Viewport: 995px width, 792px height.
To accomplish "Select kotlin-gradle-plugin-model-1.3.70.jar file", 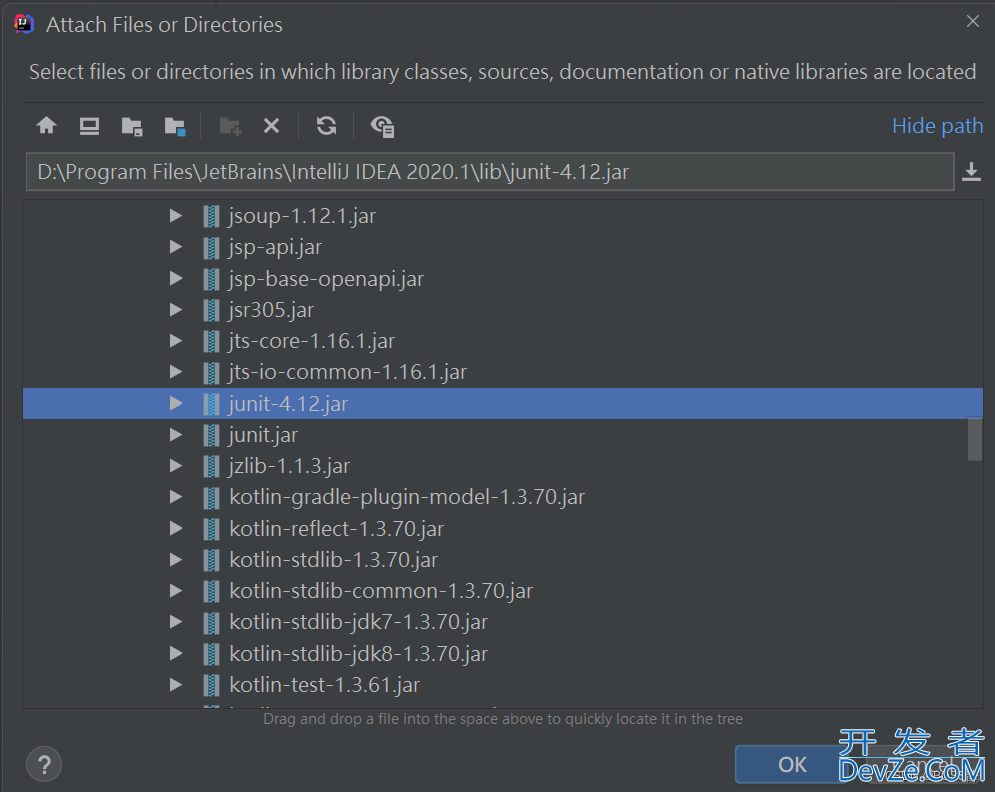I will (407, 497).
